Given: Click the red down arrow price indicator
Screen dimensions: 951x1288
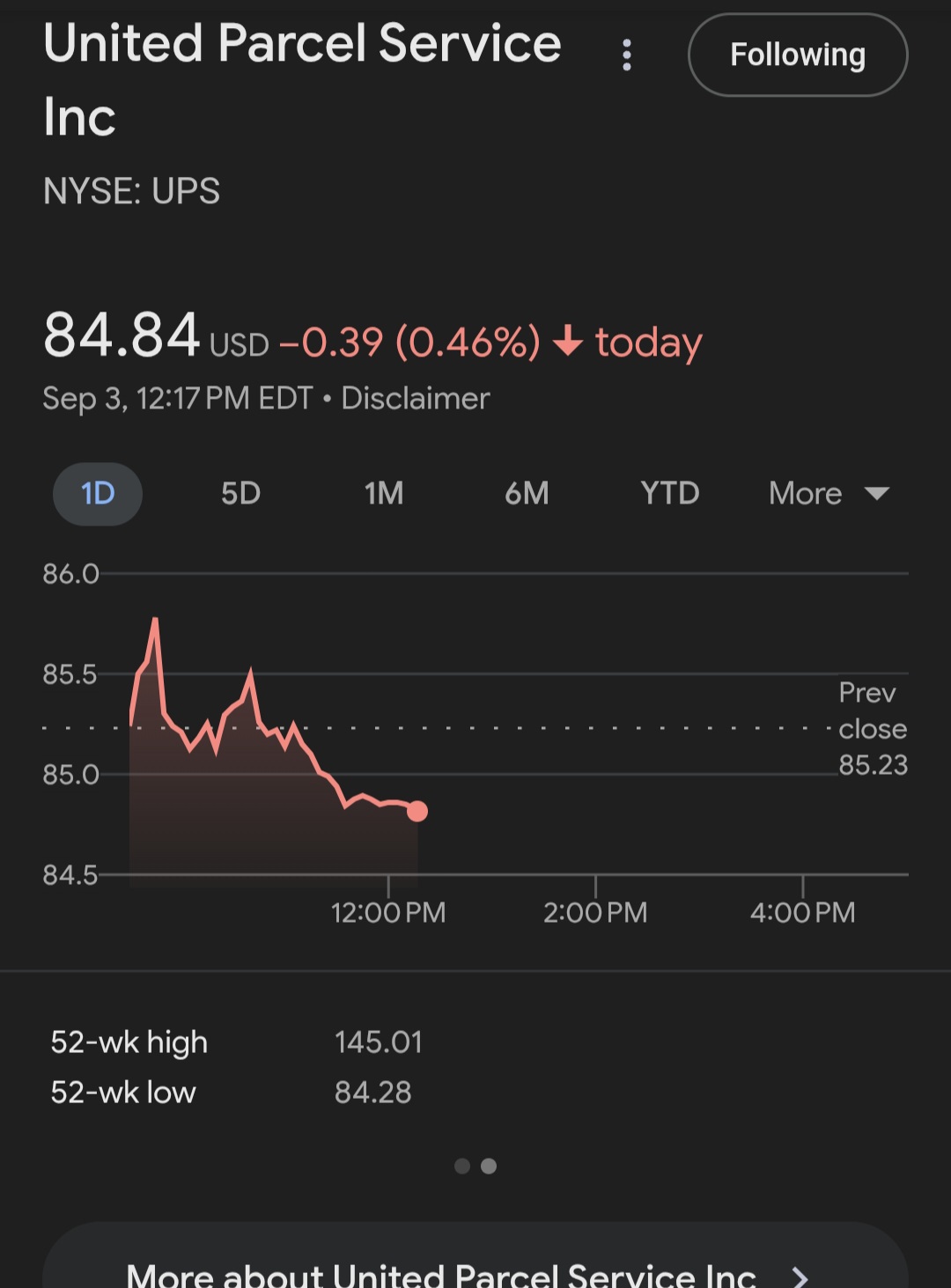Looking at the screenshot, I should [x=568, y=341].
